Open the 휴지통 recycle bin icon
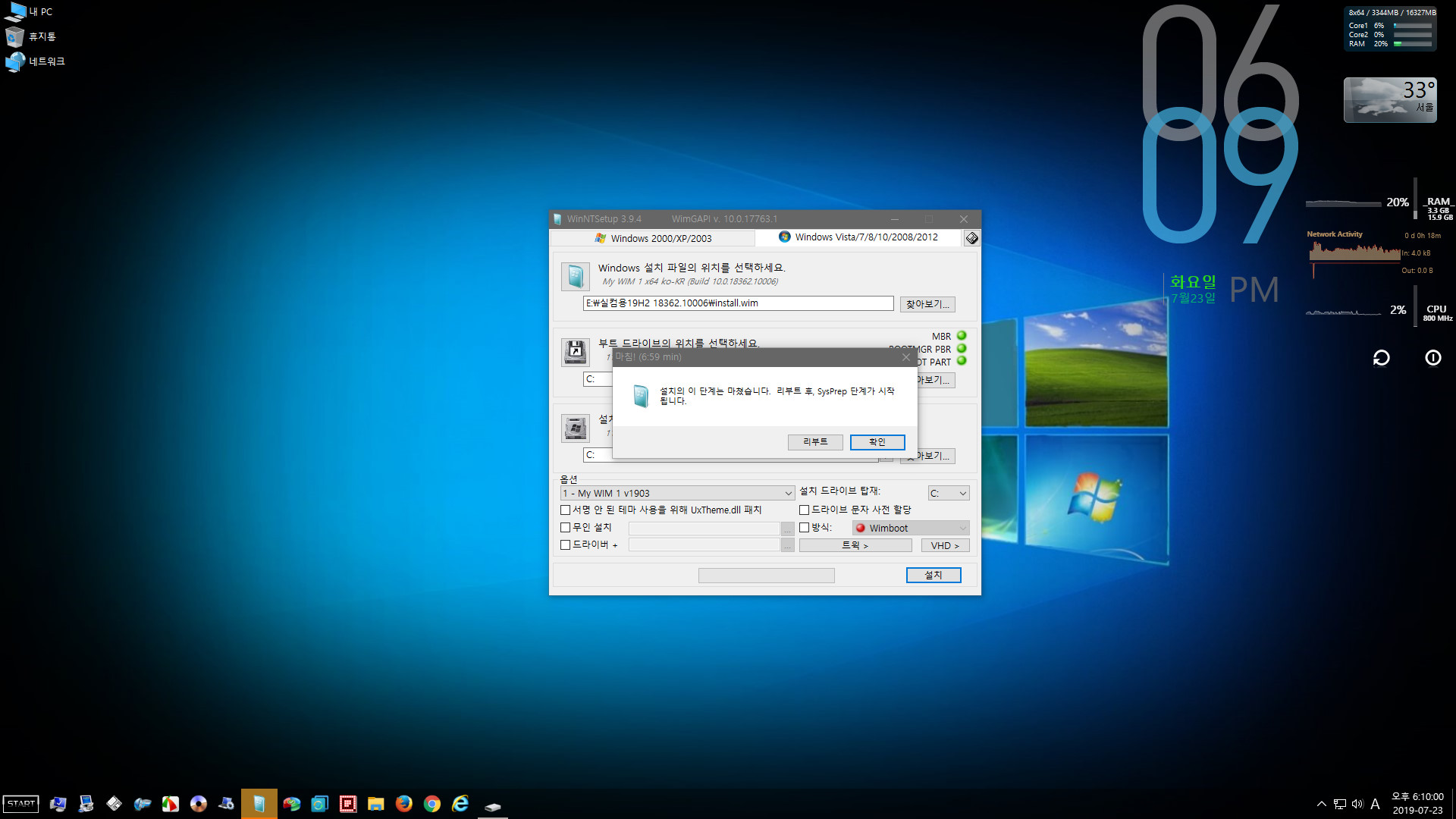 click(30, 36)
